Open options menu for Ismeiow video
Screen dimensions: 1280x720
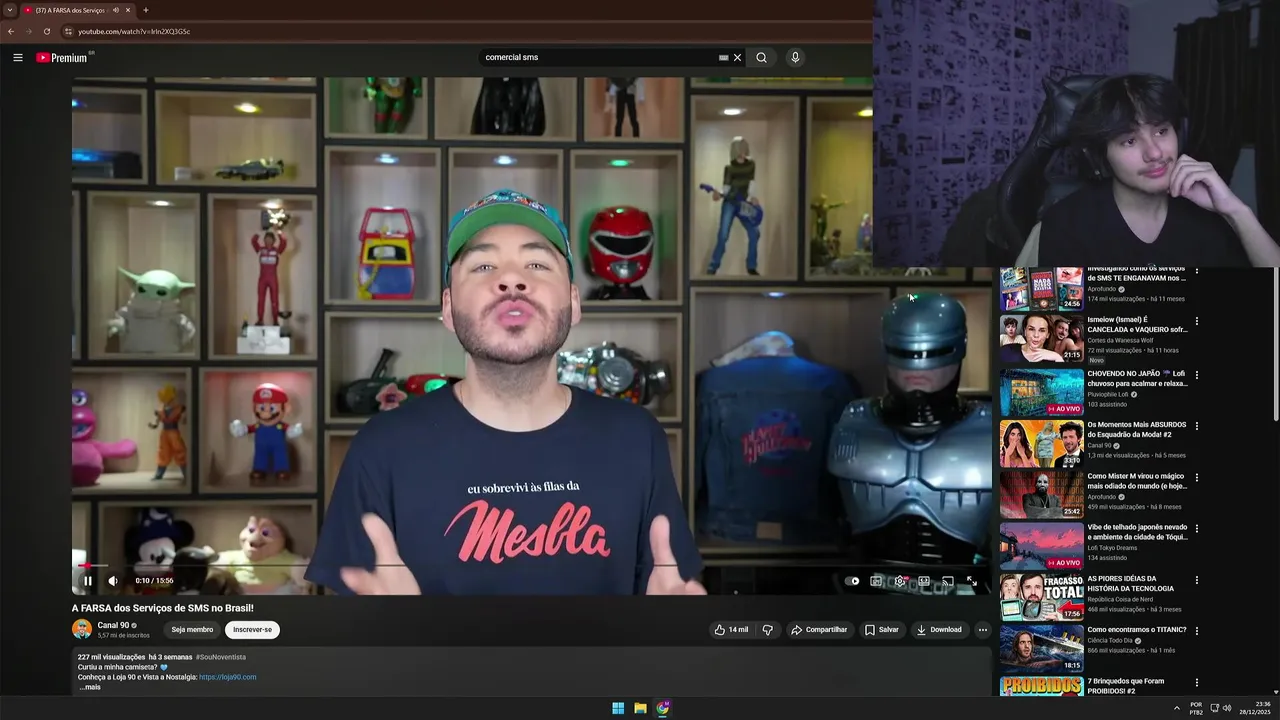(x=1196, y=322)
